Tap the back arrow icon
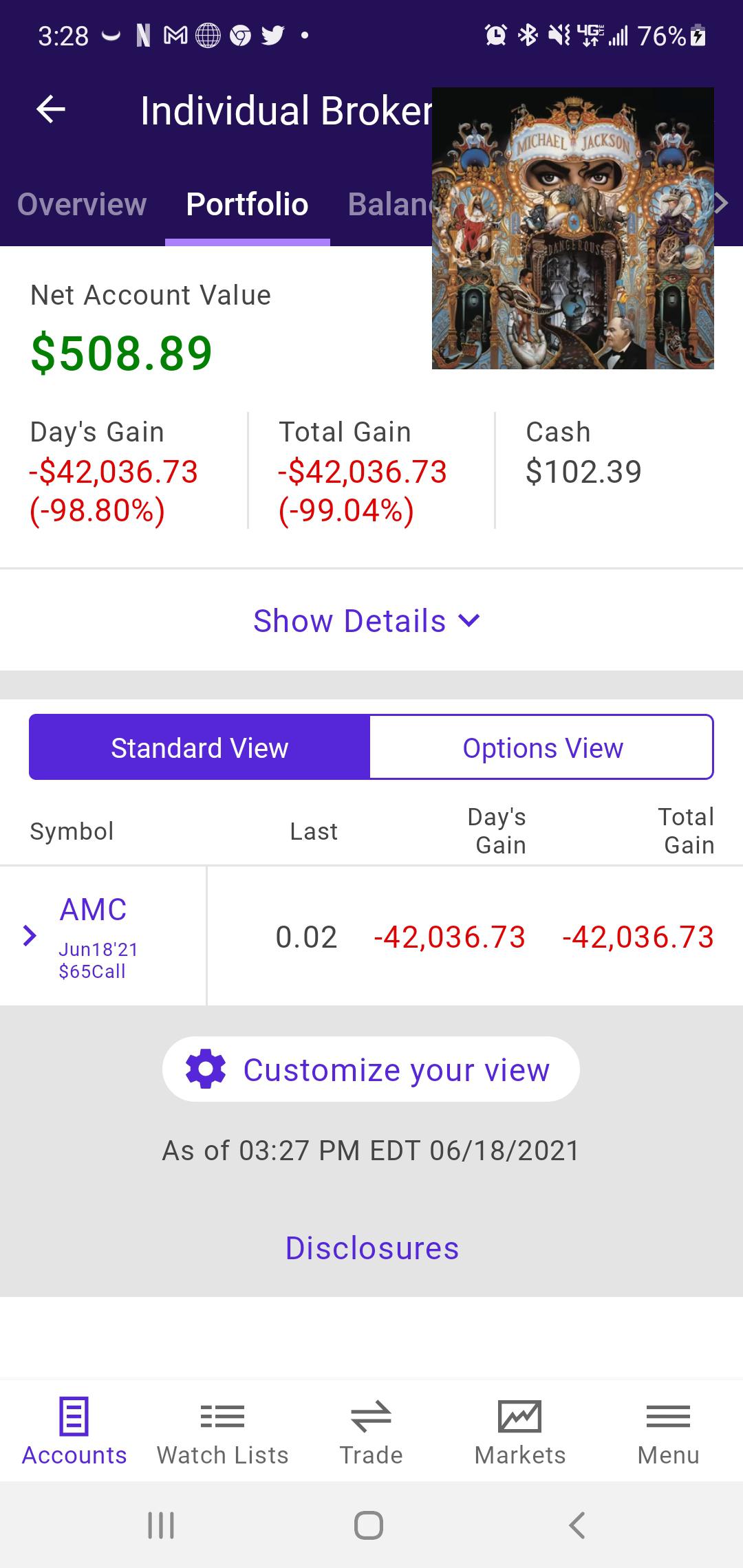The width and height of the screenshot is (743, 1568). point(51,109)
